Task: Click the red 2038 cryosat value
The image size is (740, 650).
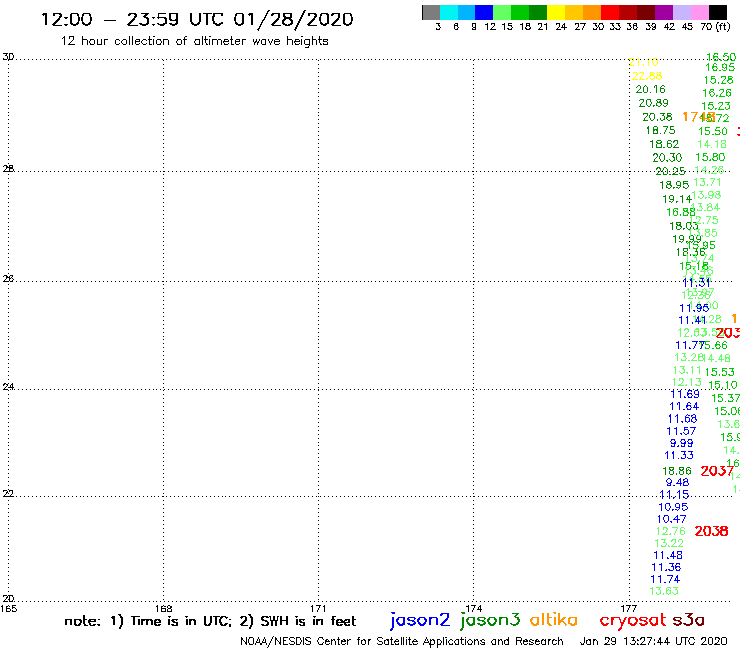Action: click(711, 531)
